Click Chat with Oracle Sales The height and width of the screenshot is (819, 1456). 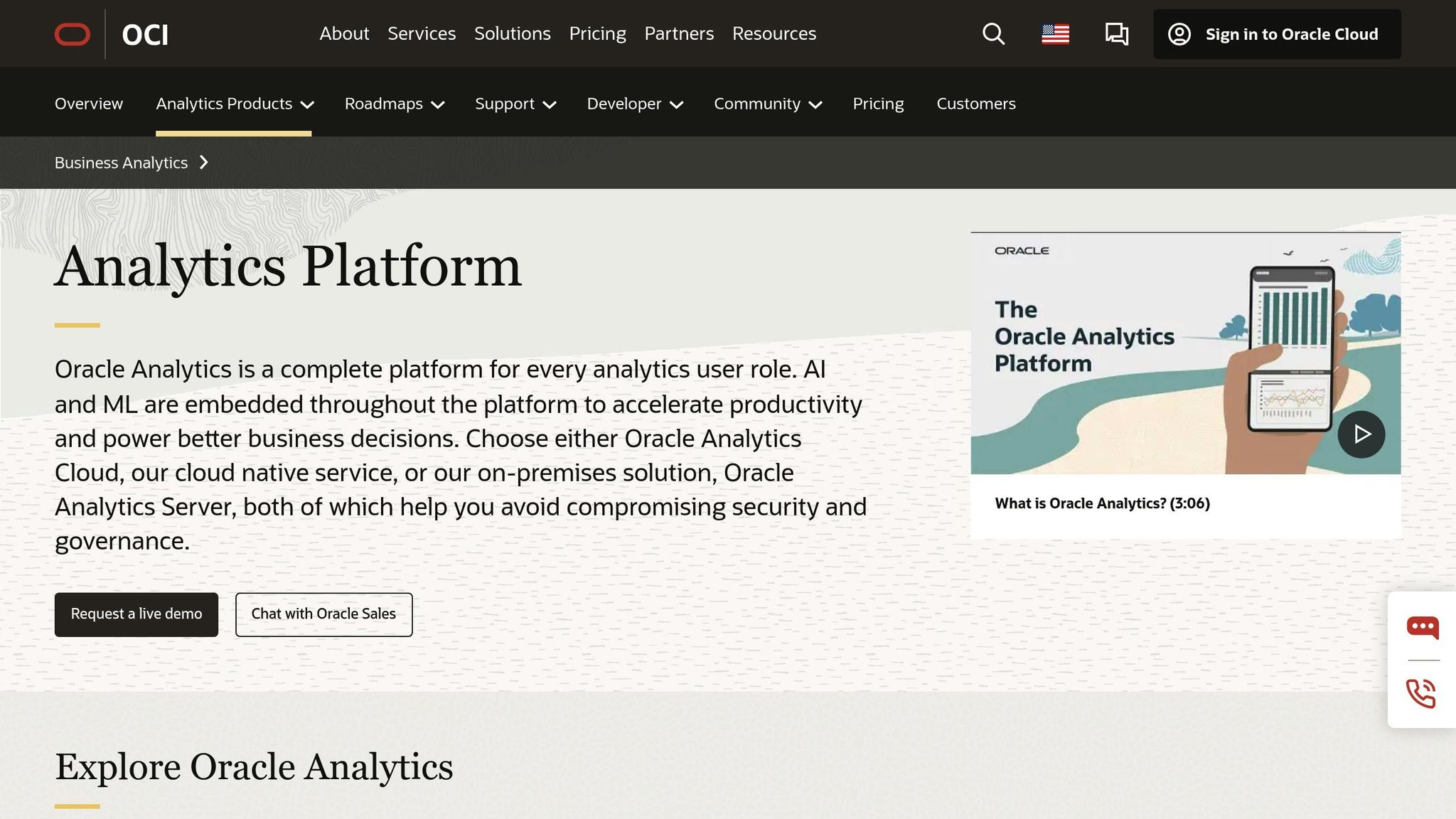[x=323, y=614]
